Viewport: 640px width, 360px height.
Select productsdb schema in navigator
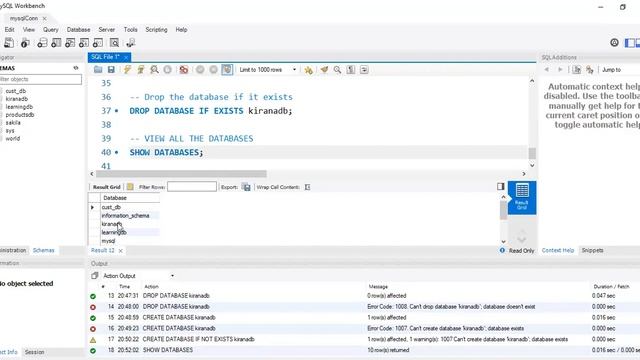coord(20,115)
